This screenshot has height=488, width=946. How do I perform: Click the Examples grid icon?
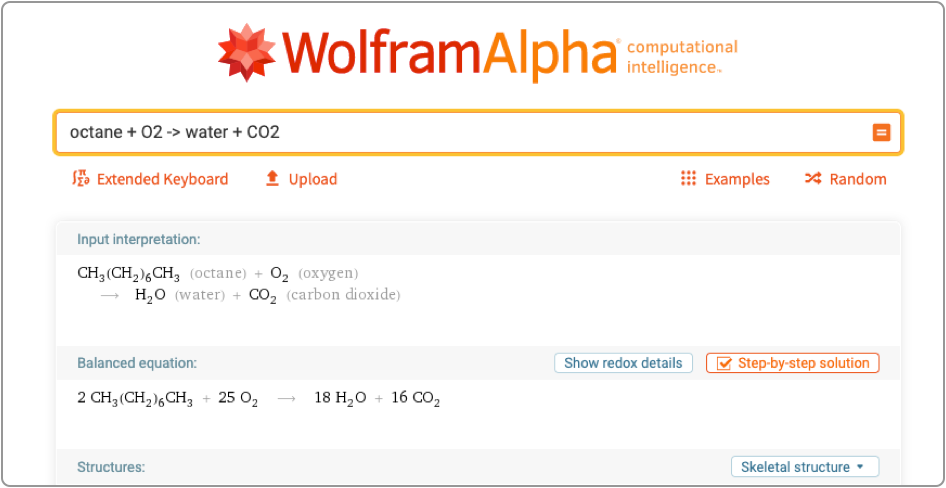pos(688,179)
